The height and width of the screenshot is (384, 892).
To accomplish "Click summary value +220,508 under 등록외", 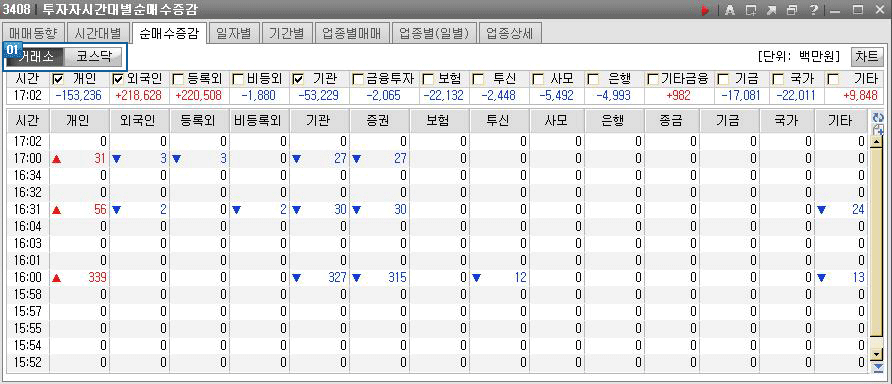I will click(198, 96).
